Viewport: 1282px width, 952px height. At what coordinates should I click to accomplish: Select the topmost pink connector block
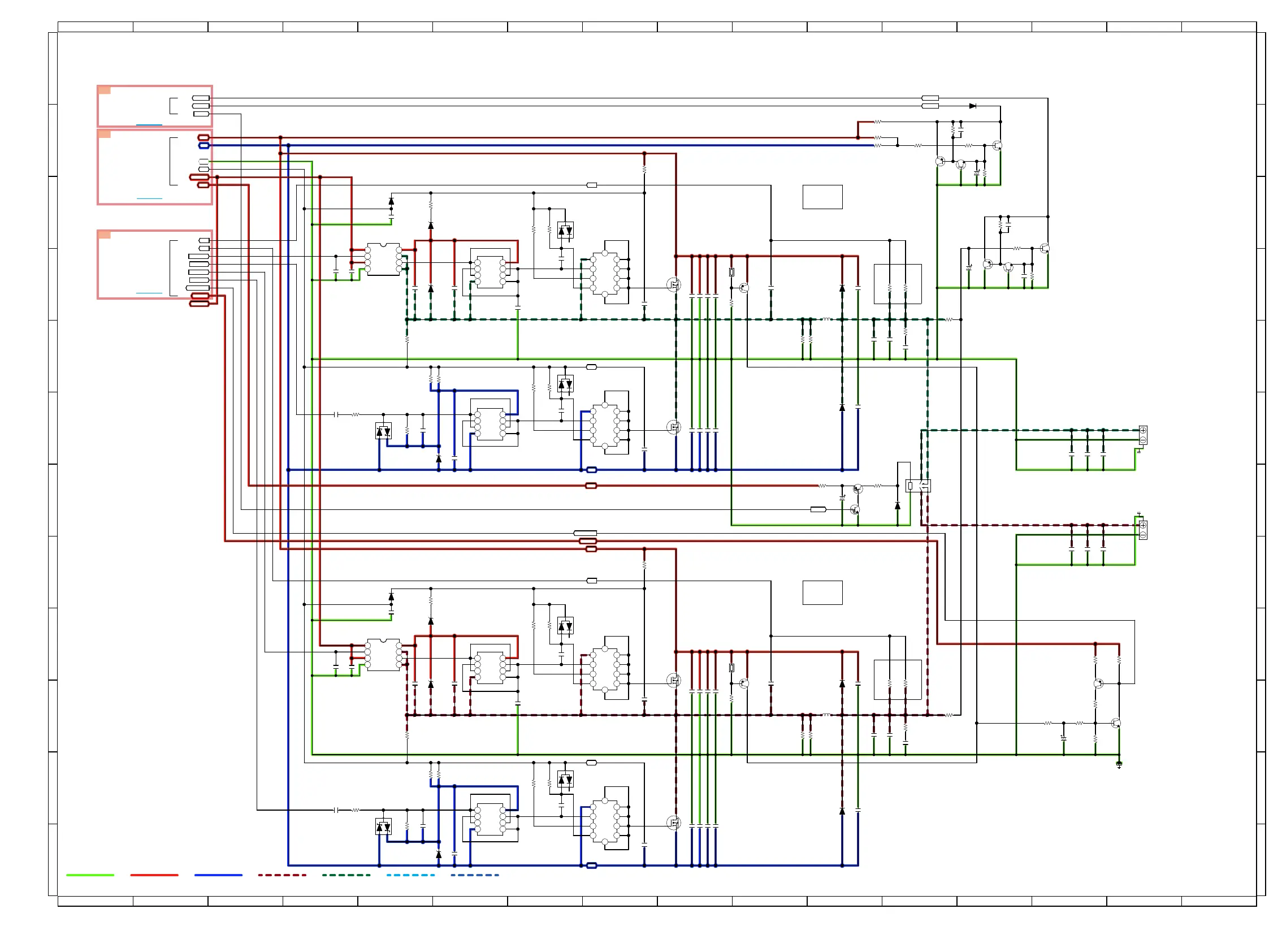point(155,106)
